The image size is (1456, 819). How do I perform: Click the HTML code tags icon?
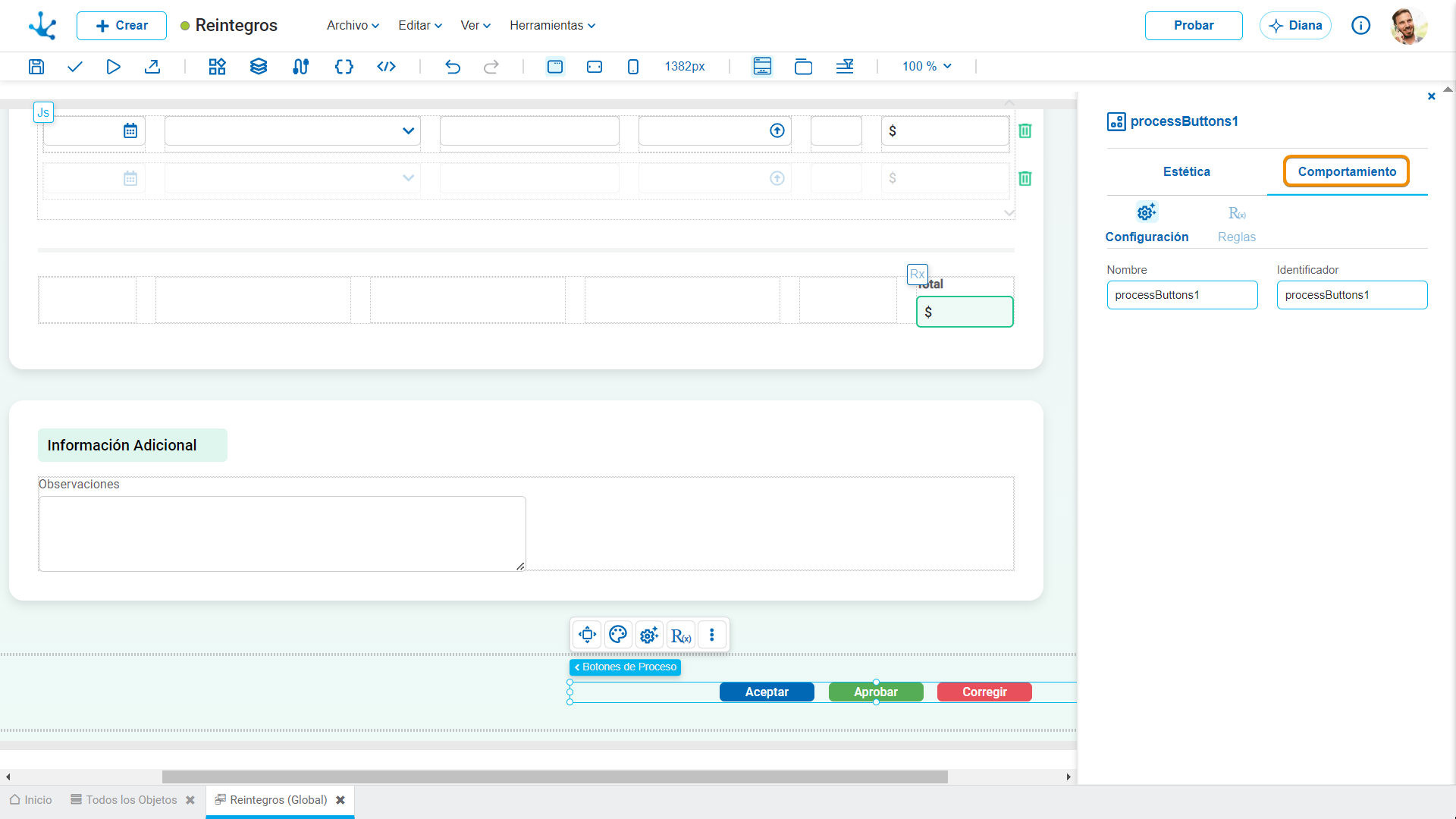coord(387,67)
